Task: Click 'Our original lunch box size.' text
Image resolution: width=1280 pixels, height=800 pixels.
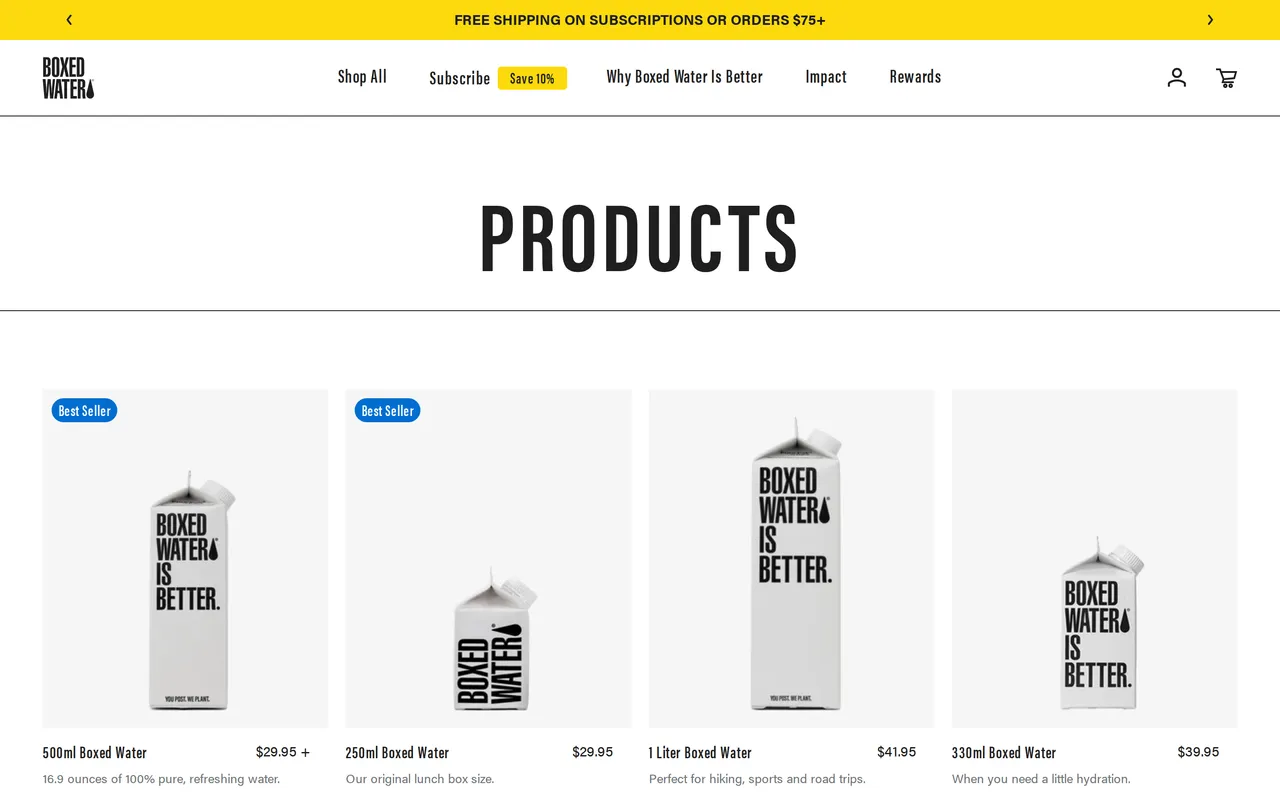Action: [420, 779]
